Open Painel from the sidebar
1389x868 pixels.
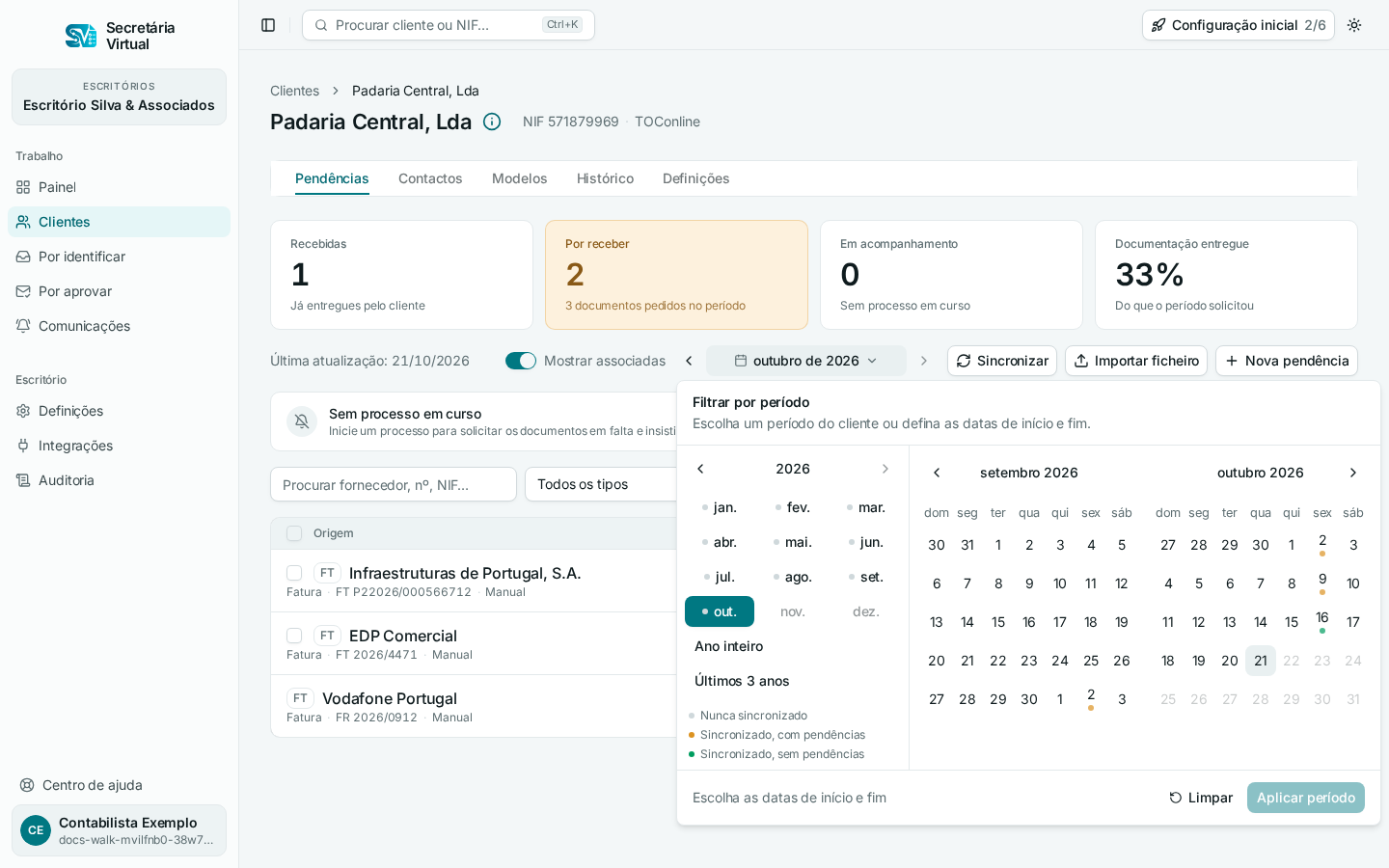[119, 187]
